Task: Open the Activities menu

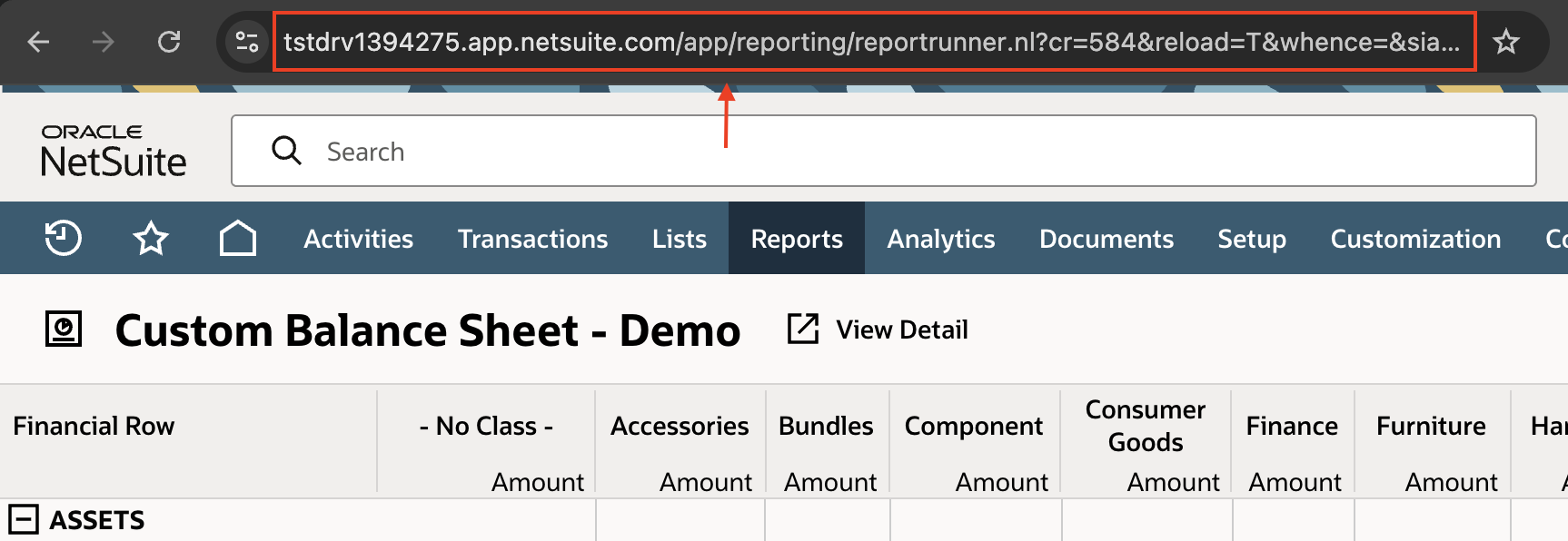Action: 358,239
